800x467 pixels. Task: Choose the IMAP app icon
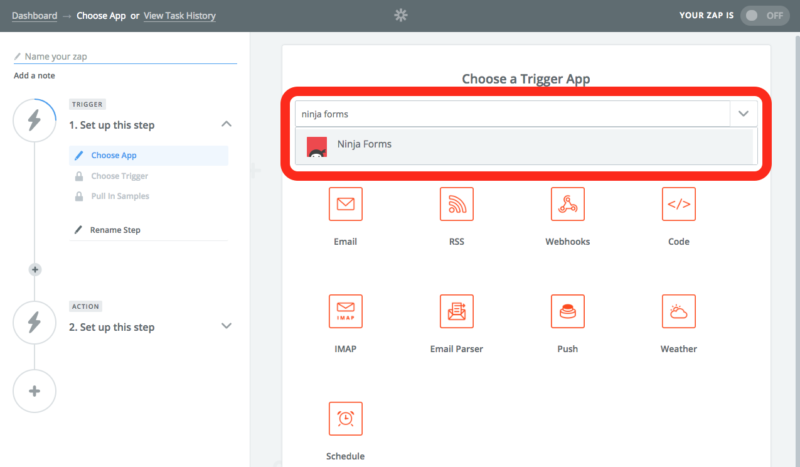tap(345, 311)
